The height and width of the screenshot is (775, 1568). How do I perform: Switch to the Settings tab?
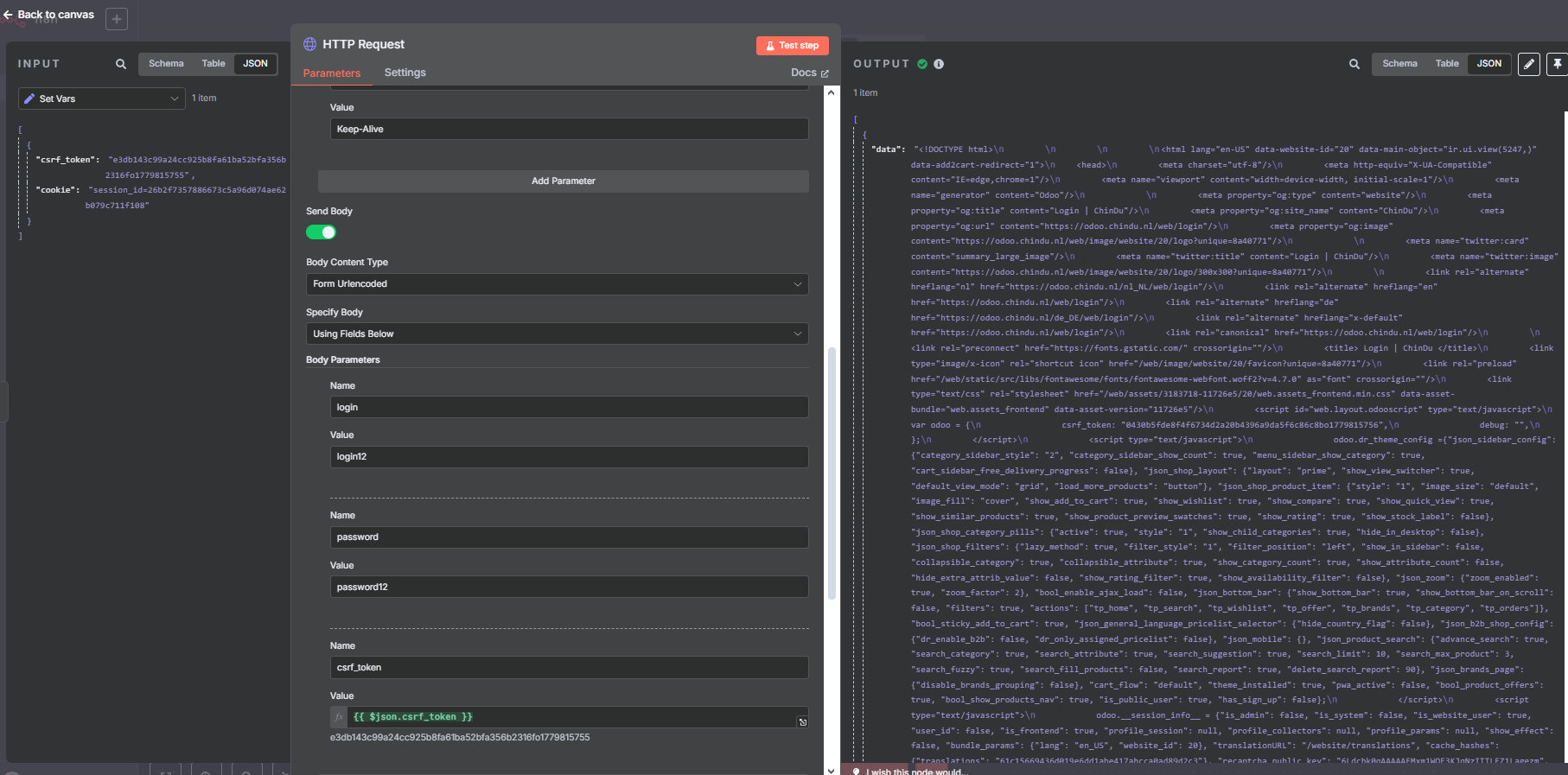(405, 73)
